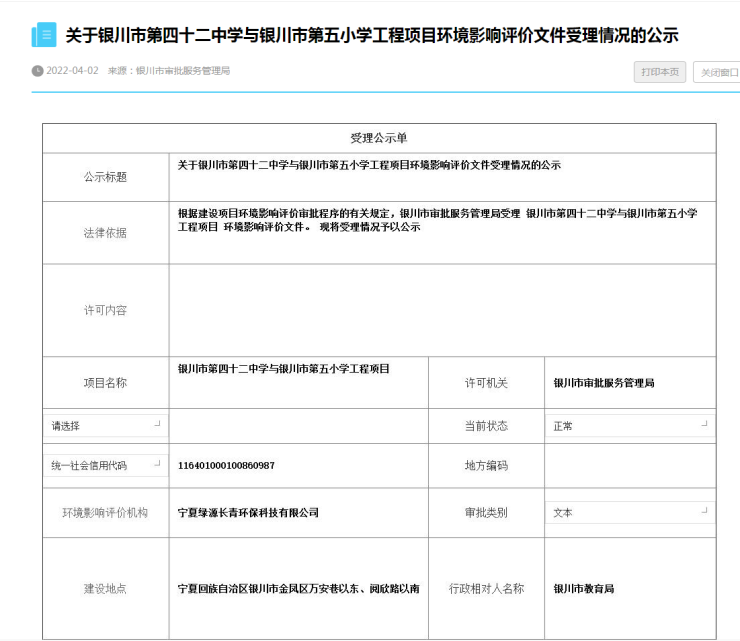Click the clock icon next to 2022-04-02

point(37,71)
